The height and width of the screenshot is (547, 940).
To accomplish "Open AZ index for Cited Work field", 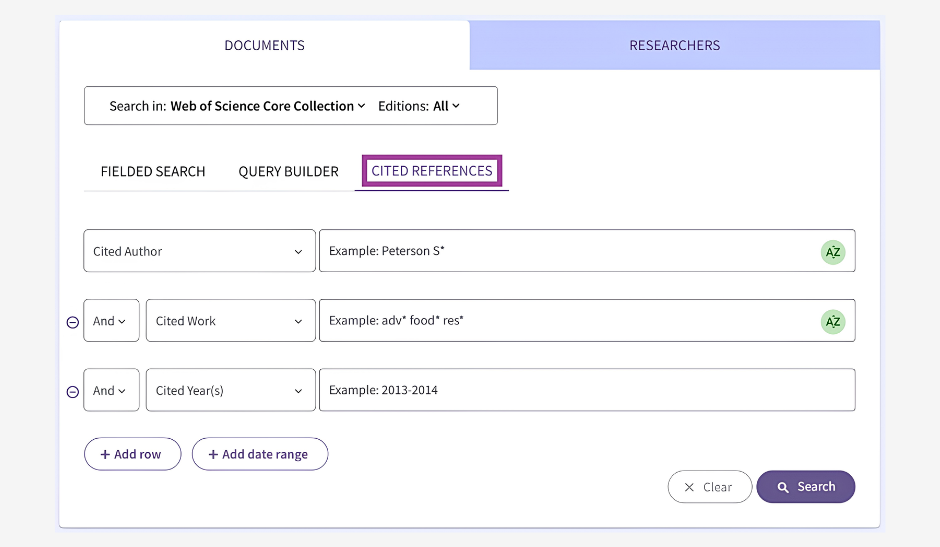I will coord(833,321).
